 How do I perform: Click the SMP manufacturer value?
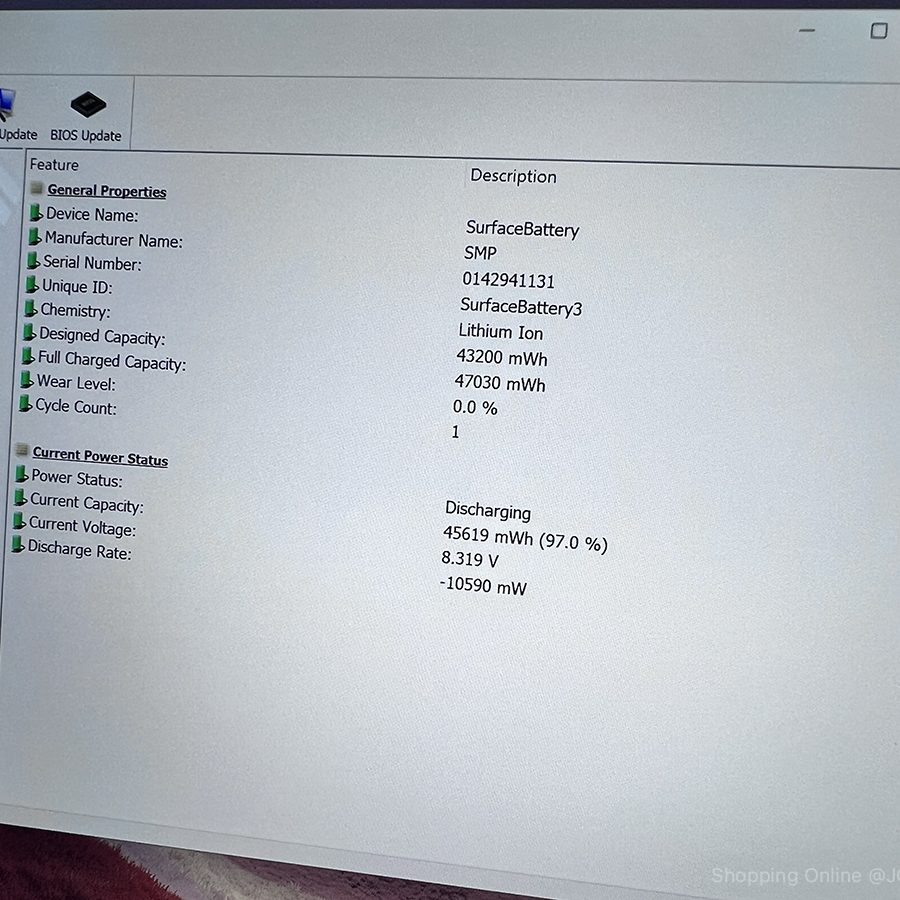(480, 253)
